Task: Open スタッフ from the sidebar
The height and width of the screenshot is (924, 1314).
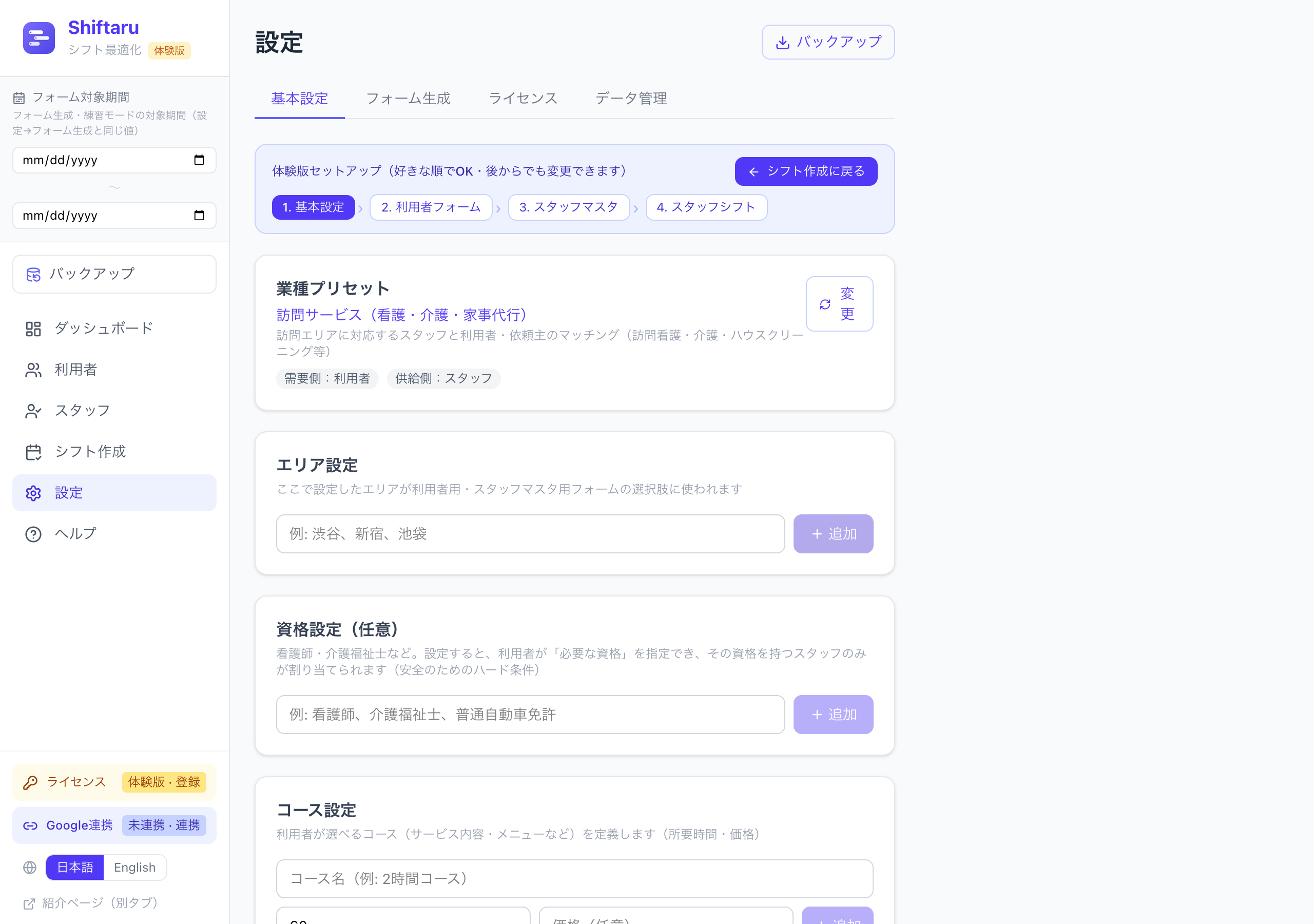Action: 114,411
